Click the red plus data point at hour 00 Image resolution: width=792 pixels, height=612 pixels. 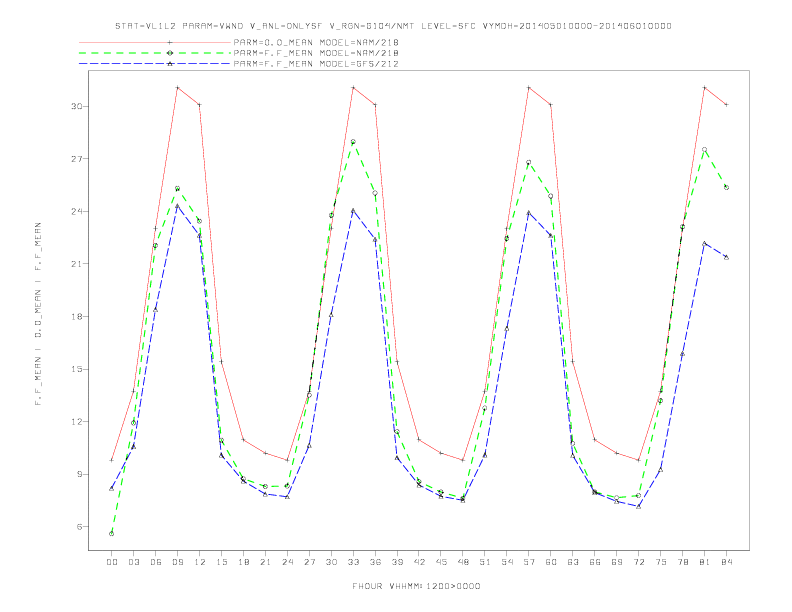112,460
